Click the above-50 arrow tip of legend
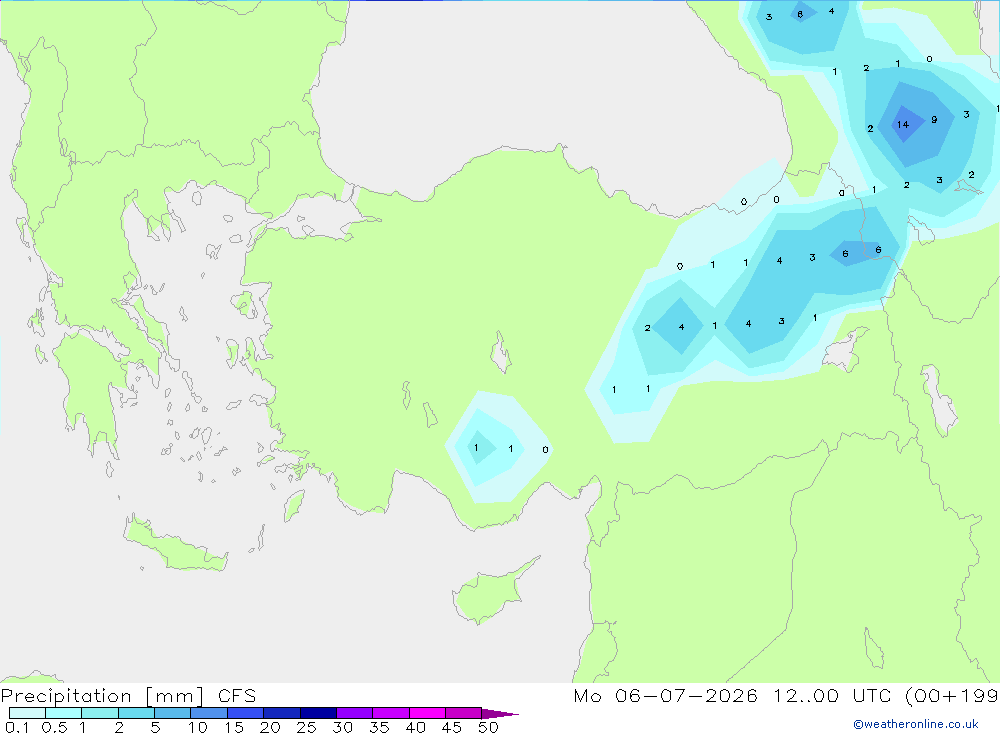Screen dimensions: 1000x733 point(500,714)
